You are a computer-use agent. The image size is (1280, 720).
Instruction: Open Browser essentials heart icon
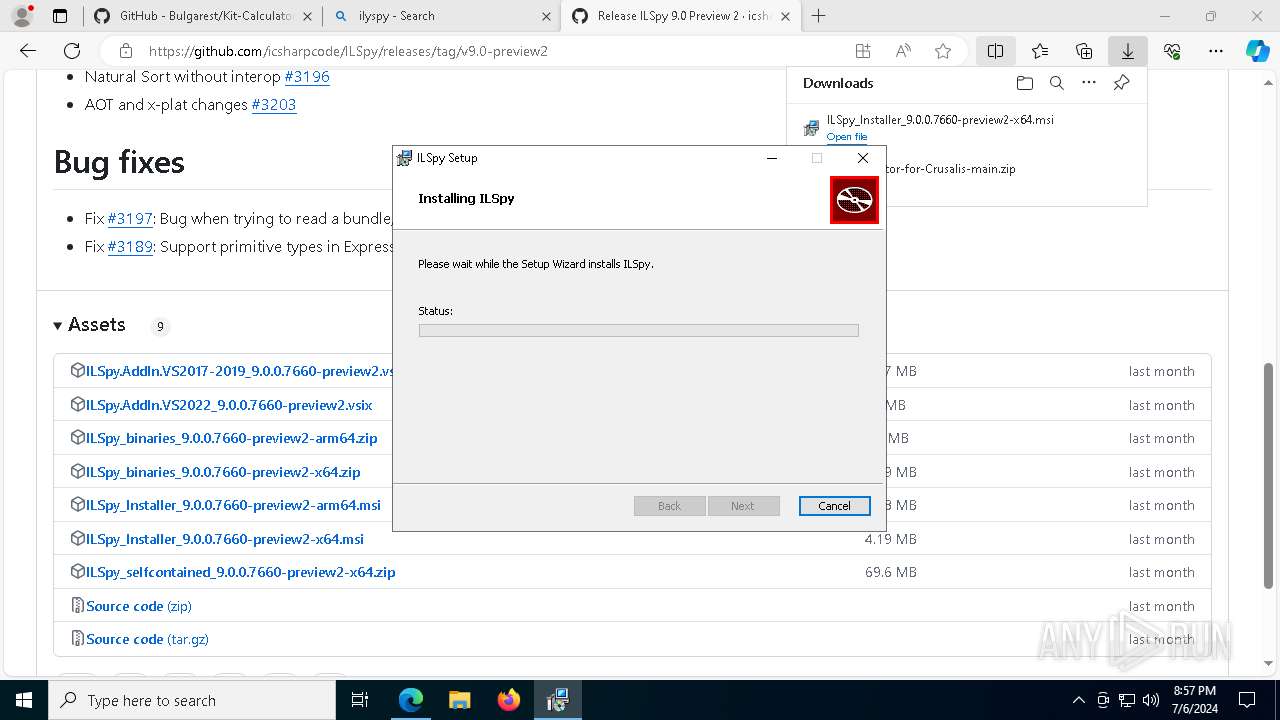coord(1172,51)
